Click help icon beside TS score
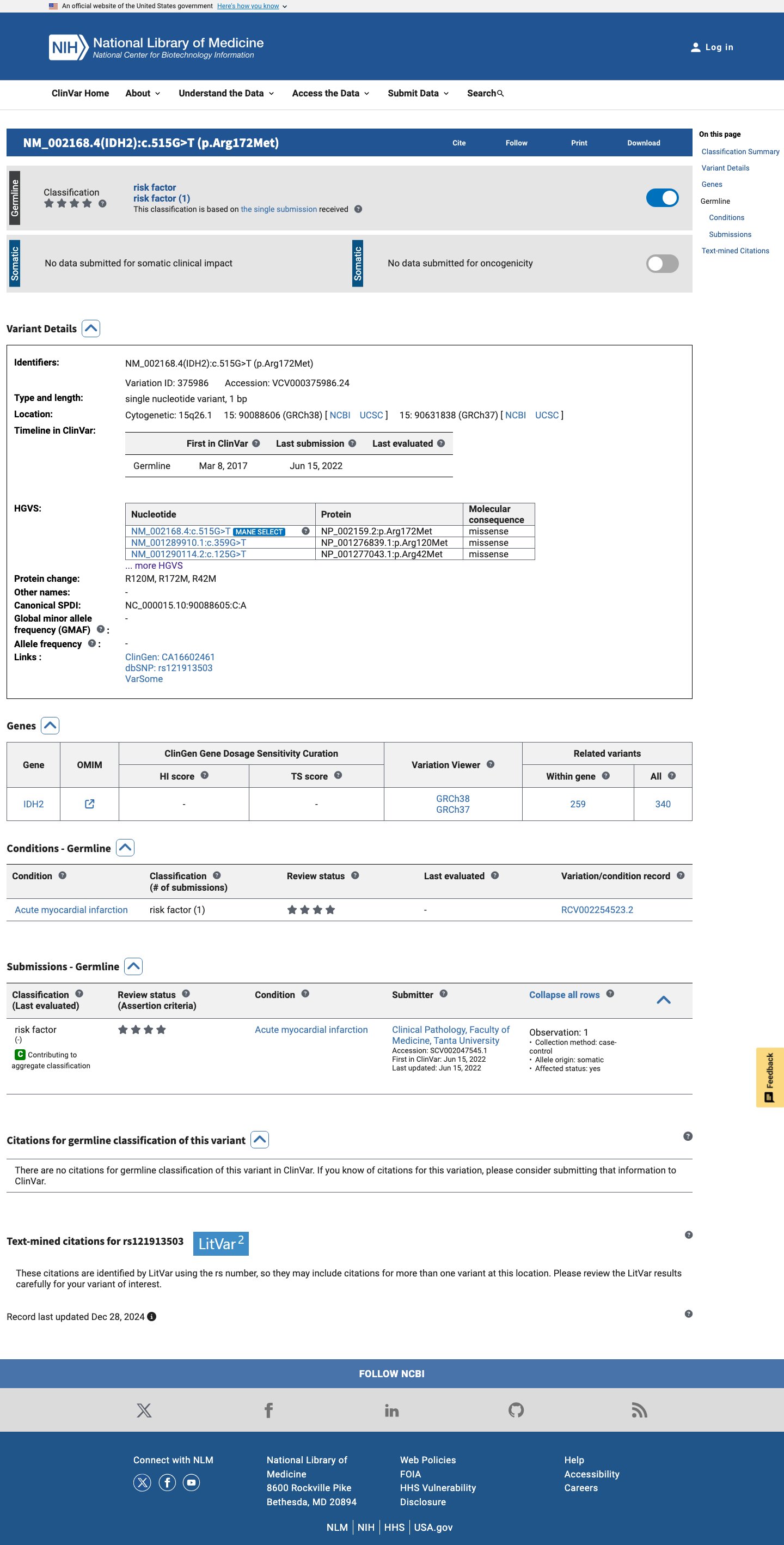Viewport: 784px width, 1545px height. [338, 776]
